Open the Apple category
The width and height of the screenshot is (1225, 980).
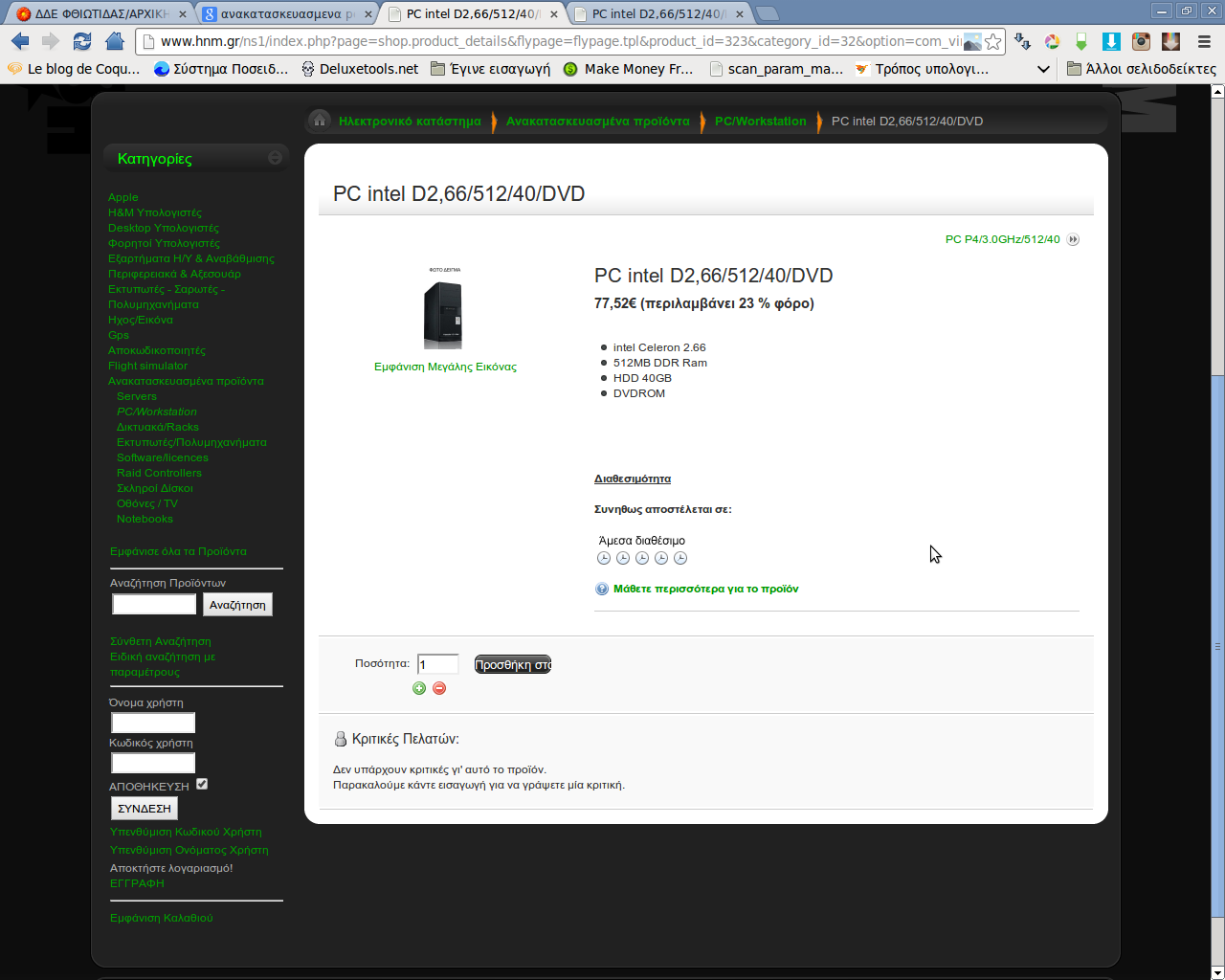(122, 197)
